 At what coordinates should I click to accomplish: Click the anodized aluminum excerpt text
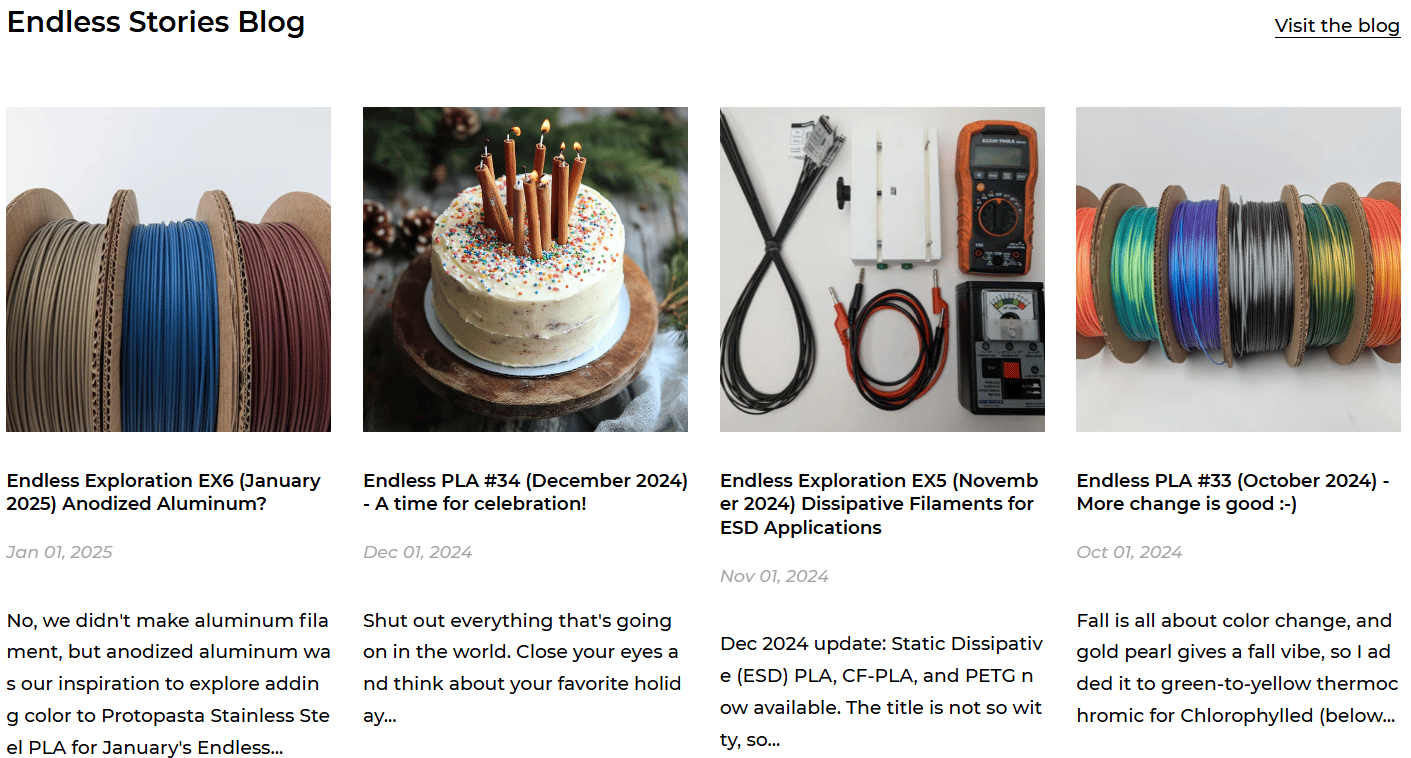(x=168, y=684)
